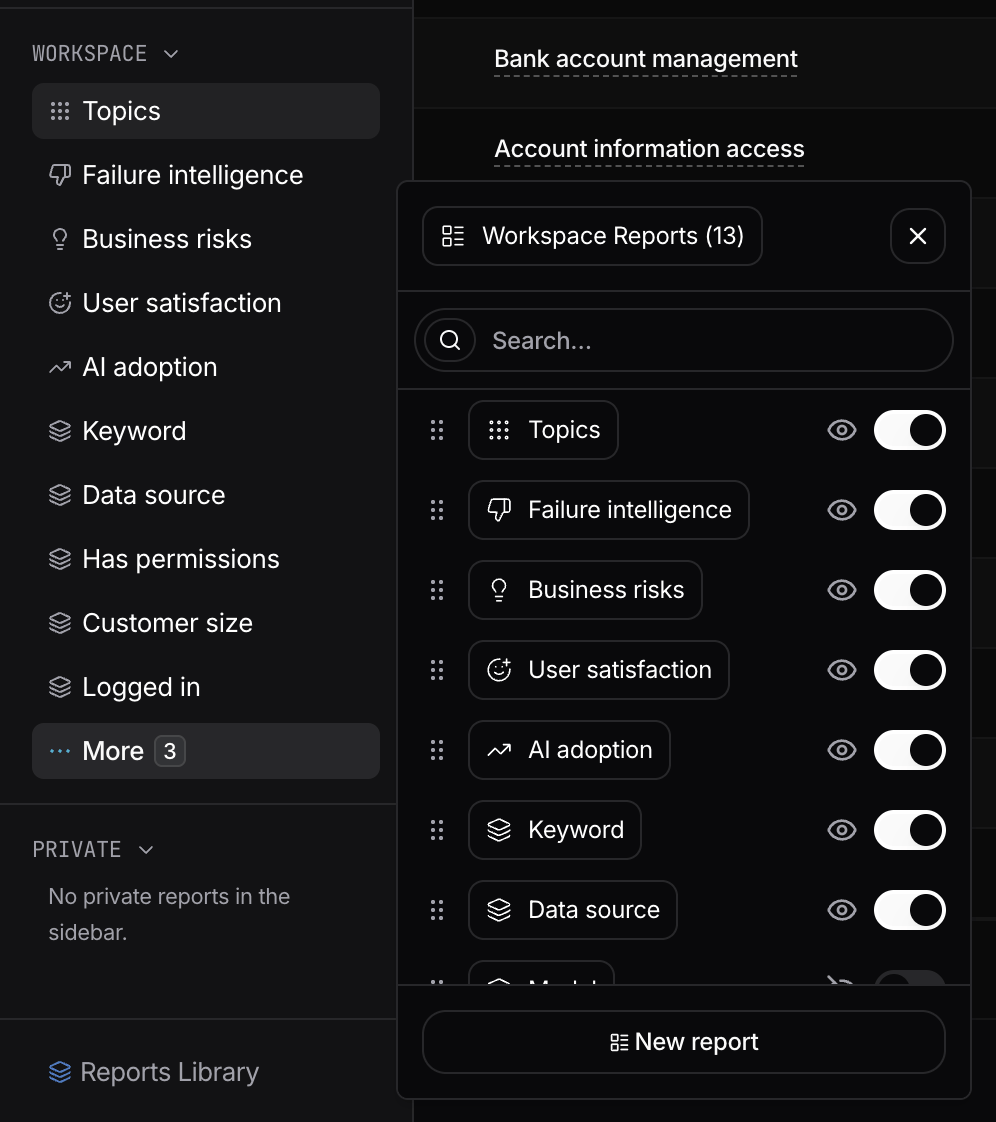Open the Account information access topic
The width and height of the screenshot is (996, 1122).
point(649,149)
